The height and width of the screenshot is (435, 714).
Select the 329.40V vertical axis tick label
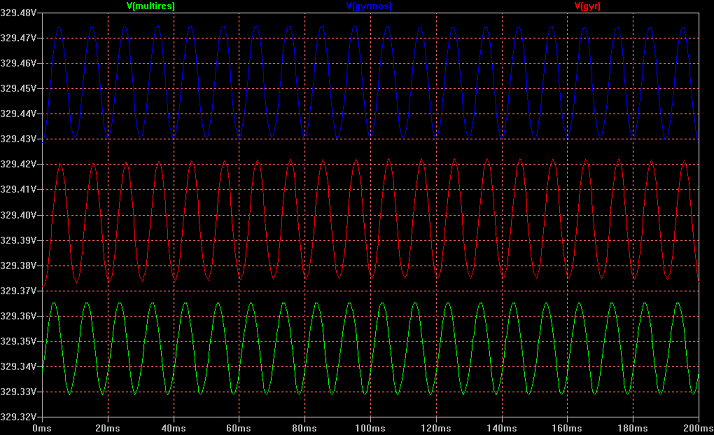(x=19, y=215)
